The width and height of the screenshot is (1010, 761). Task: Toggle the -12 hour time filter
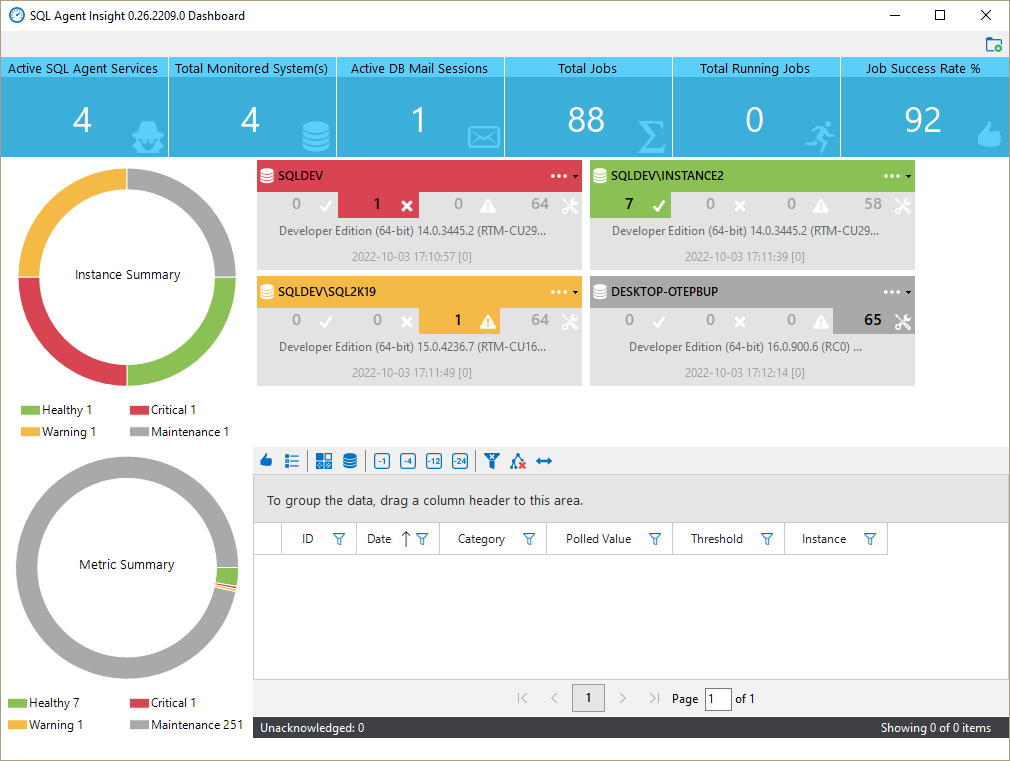[x=434, y=461]
